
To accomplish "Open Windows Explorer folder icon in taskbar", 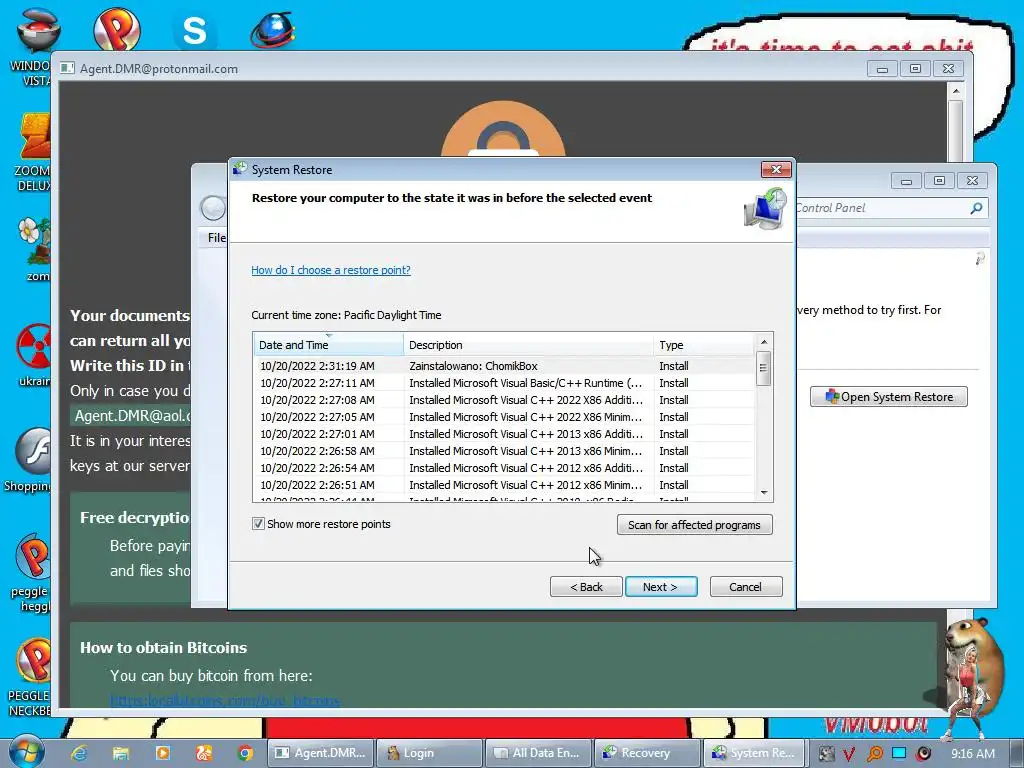I will click(x=121, y=753).
